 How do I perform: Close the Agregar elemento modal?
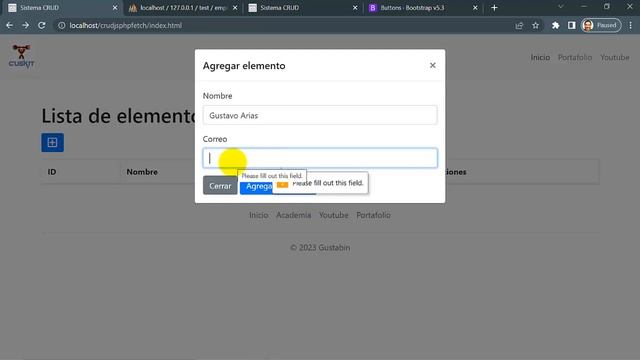pyautogui.click(x=432, y=65)
